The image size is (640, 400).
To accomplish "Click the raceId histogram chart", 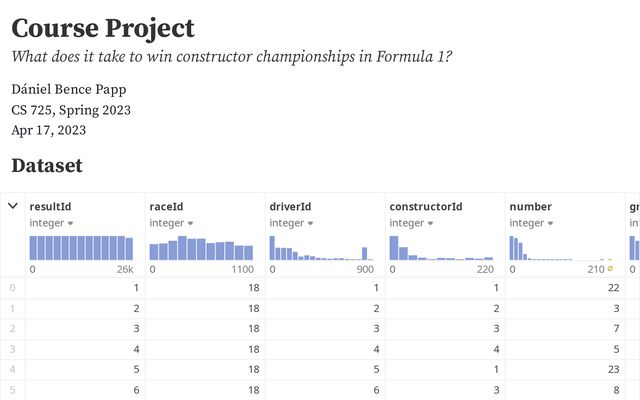I will [x=201, y=248].
